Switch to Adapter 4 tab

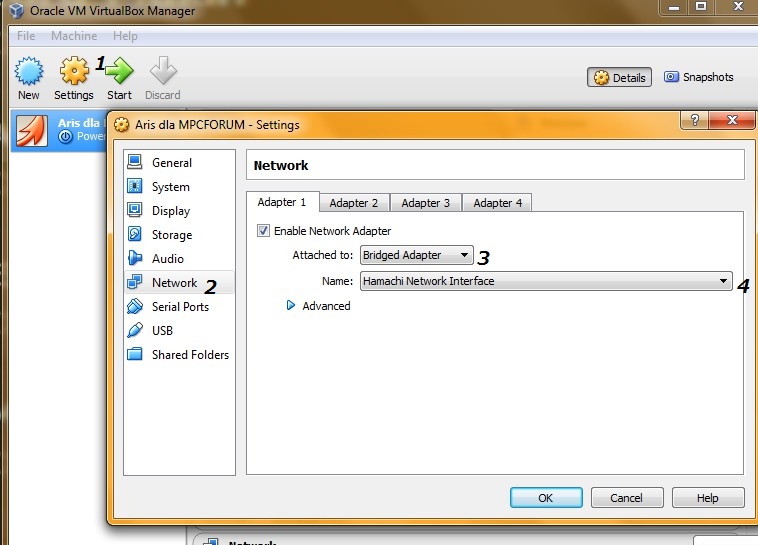pyautogui.click(x=497, y=203)
